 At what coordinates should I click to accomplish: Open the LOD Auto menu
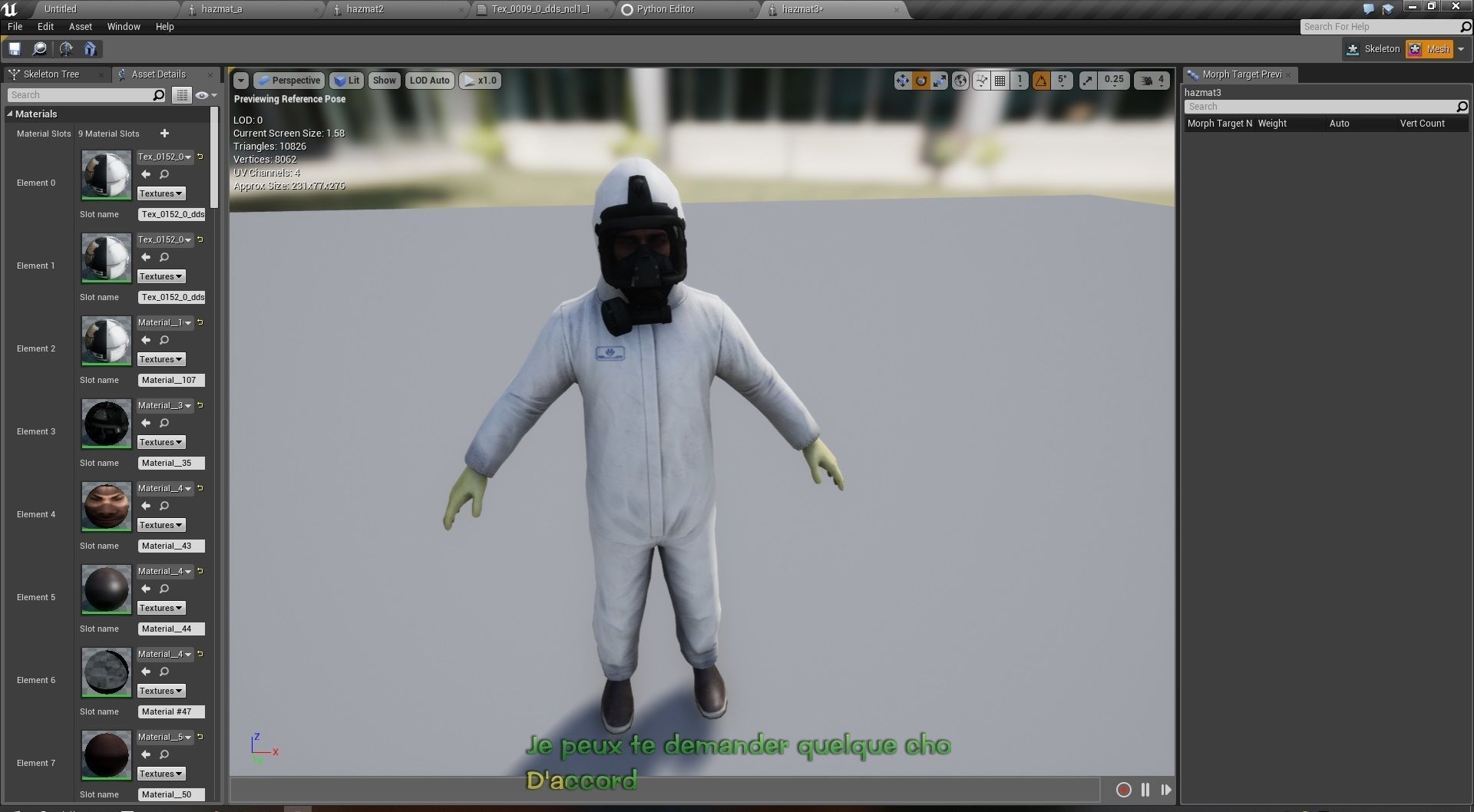(429, 81)
